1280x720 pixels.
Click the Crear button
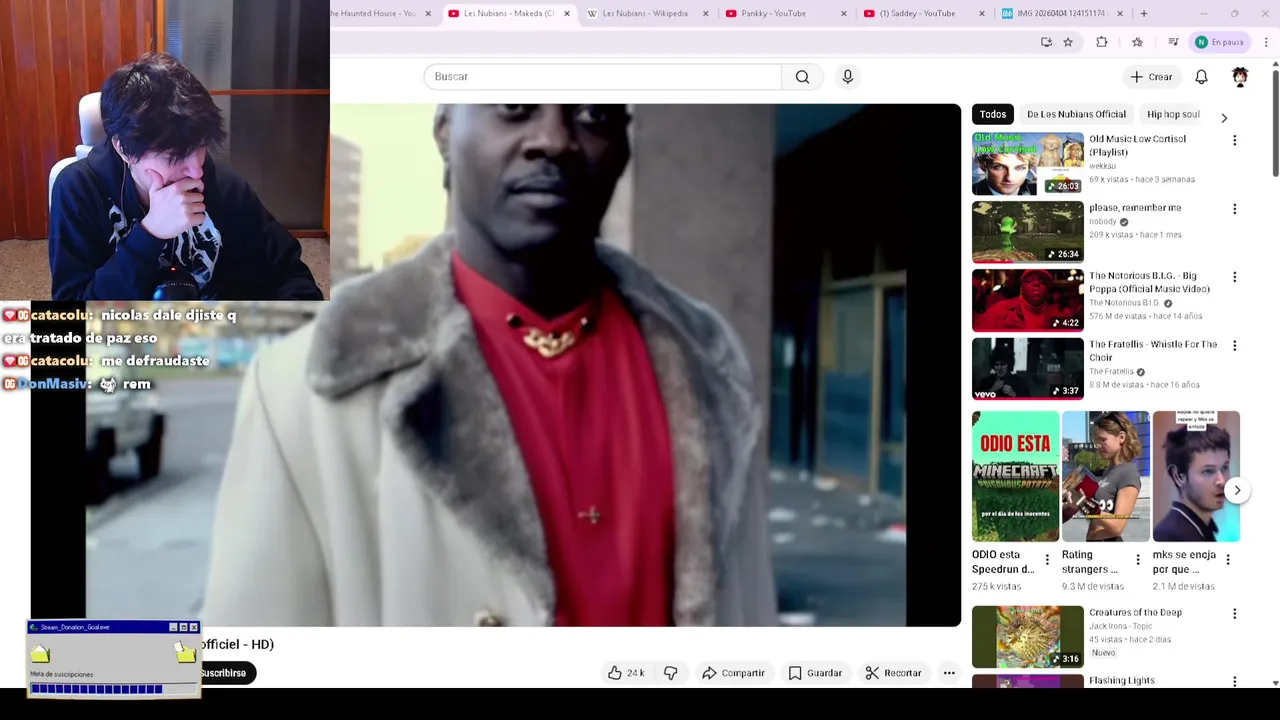point(1151,77)
